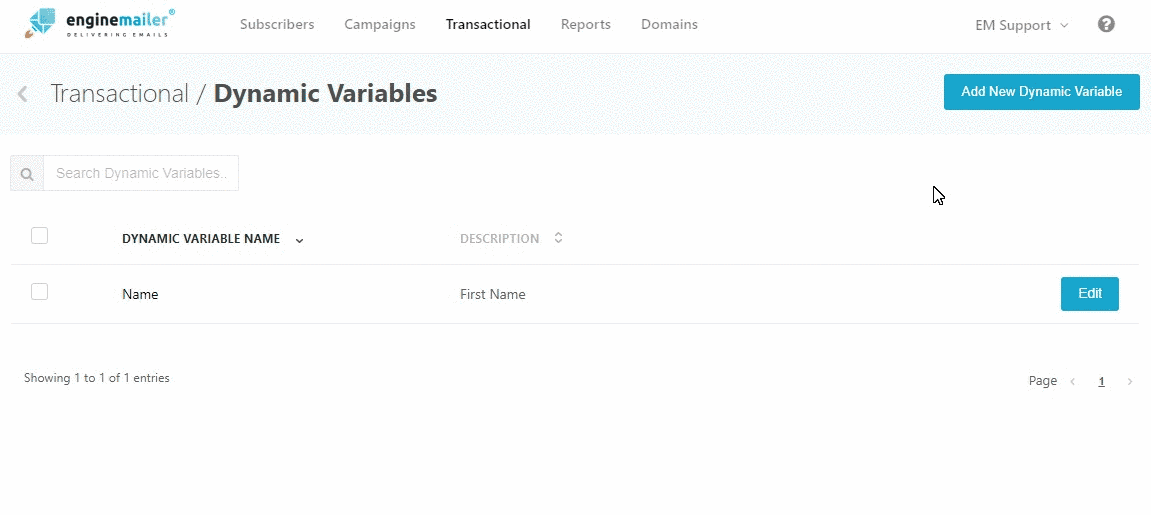
Task: Click Add New Dynamic Variable button
Action: 1041,91
